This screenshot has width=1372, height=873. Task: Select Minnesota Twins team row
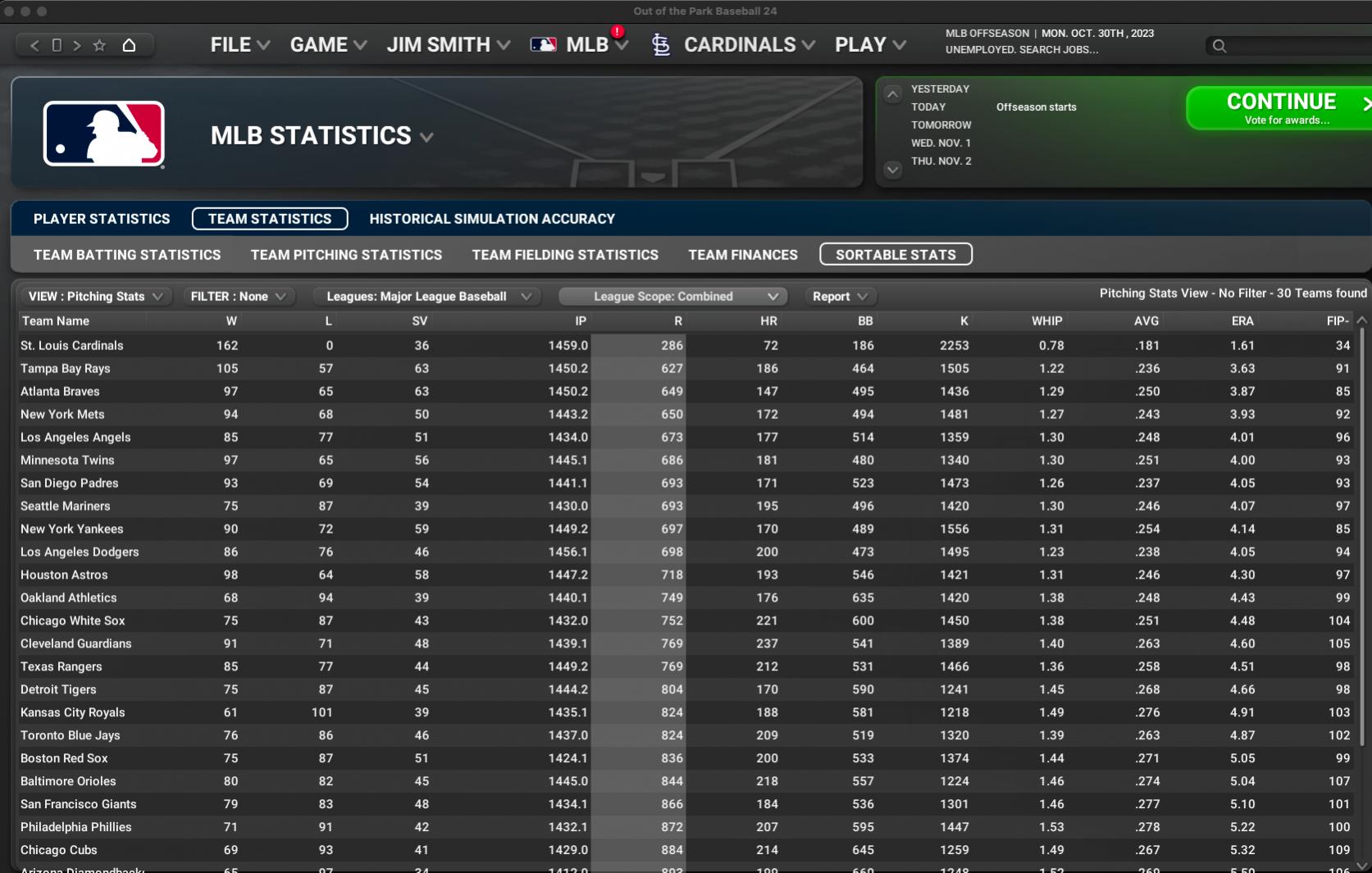coord(686,461)
